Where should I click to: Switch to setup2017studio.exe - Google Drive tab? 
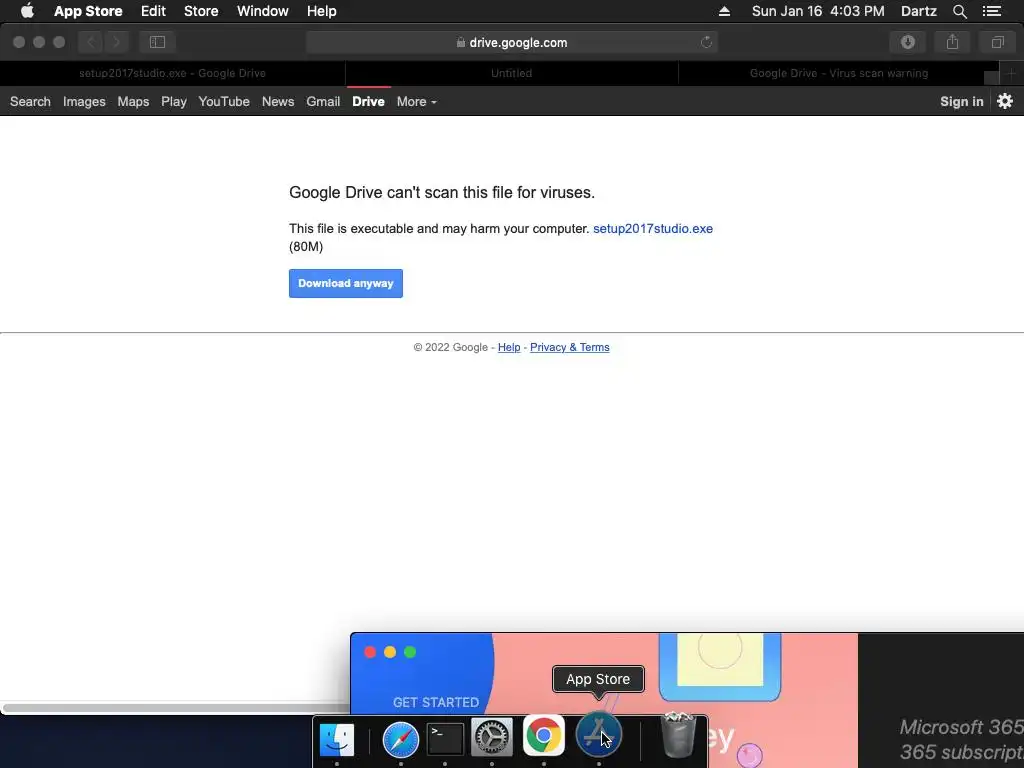pyautogui.click(x=172, y=73)
